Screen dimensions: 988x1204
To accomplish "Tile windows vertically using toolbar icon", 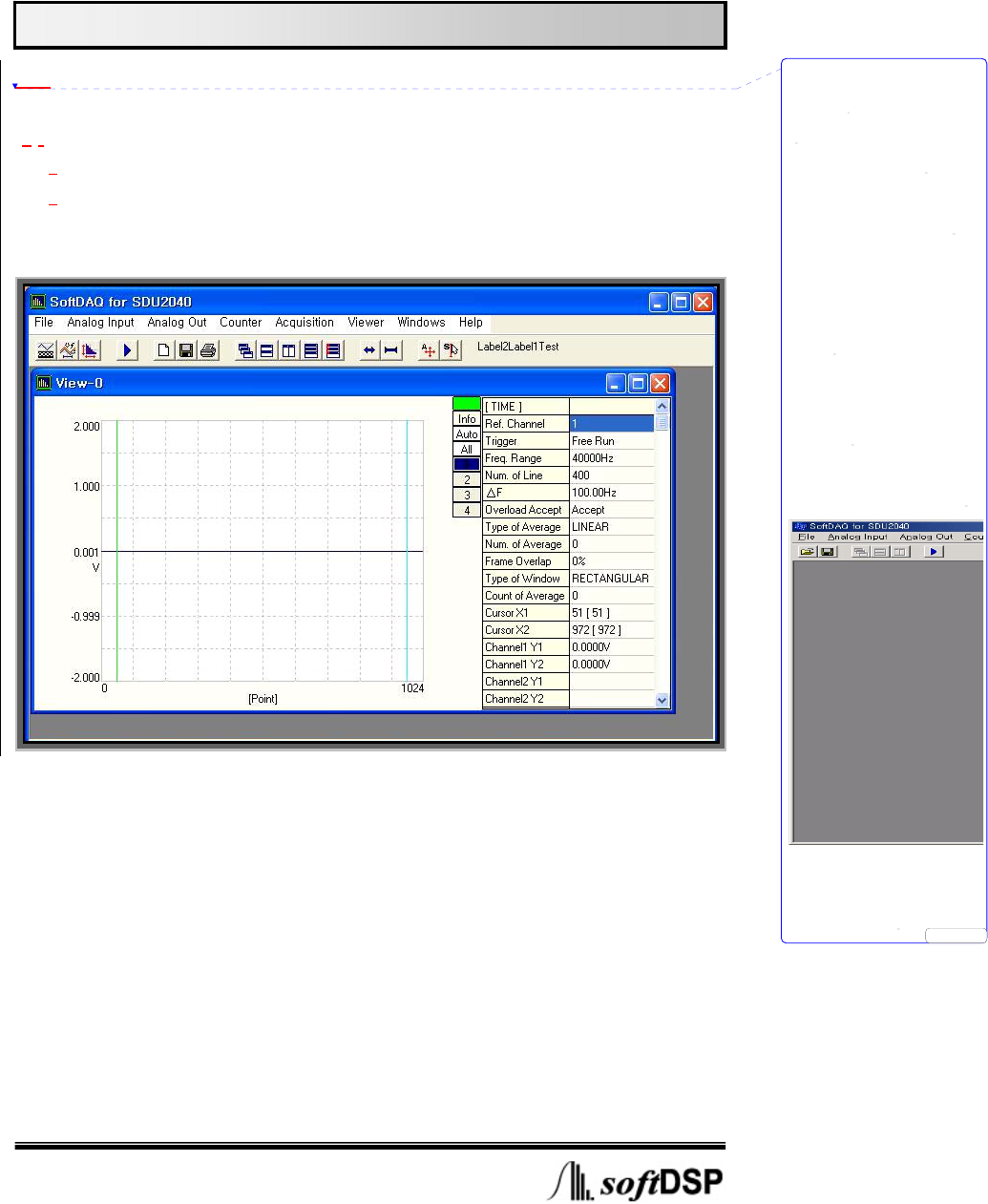I will coord(289,350).
